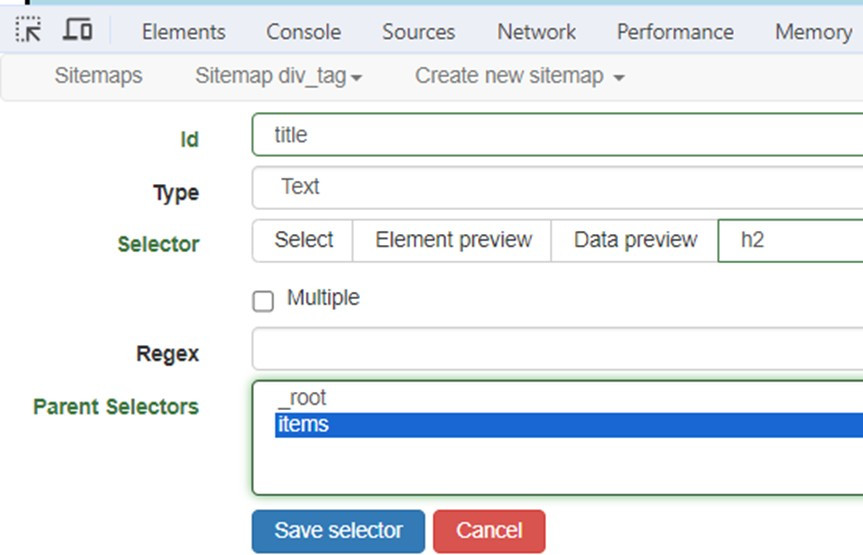Click the Save selector button
This screenshot has width=863, height=555.
338,531
